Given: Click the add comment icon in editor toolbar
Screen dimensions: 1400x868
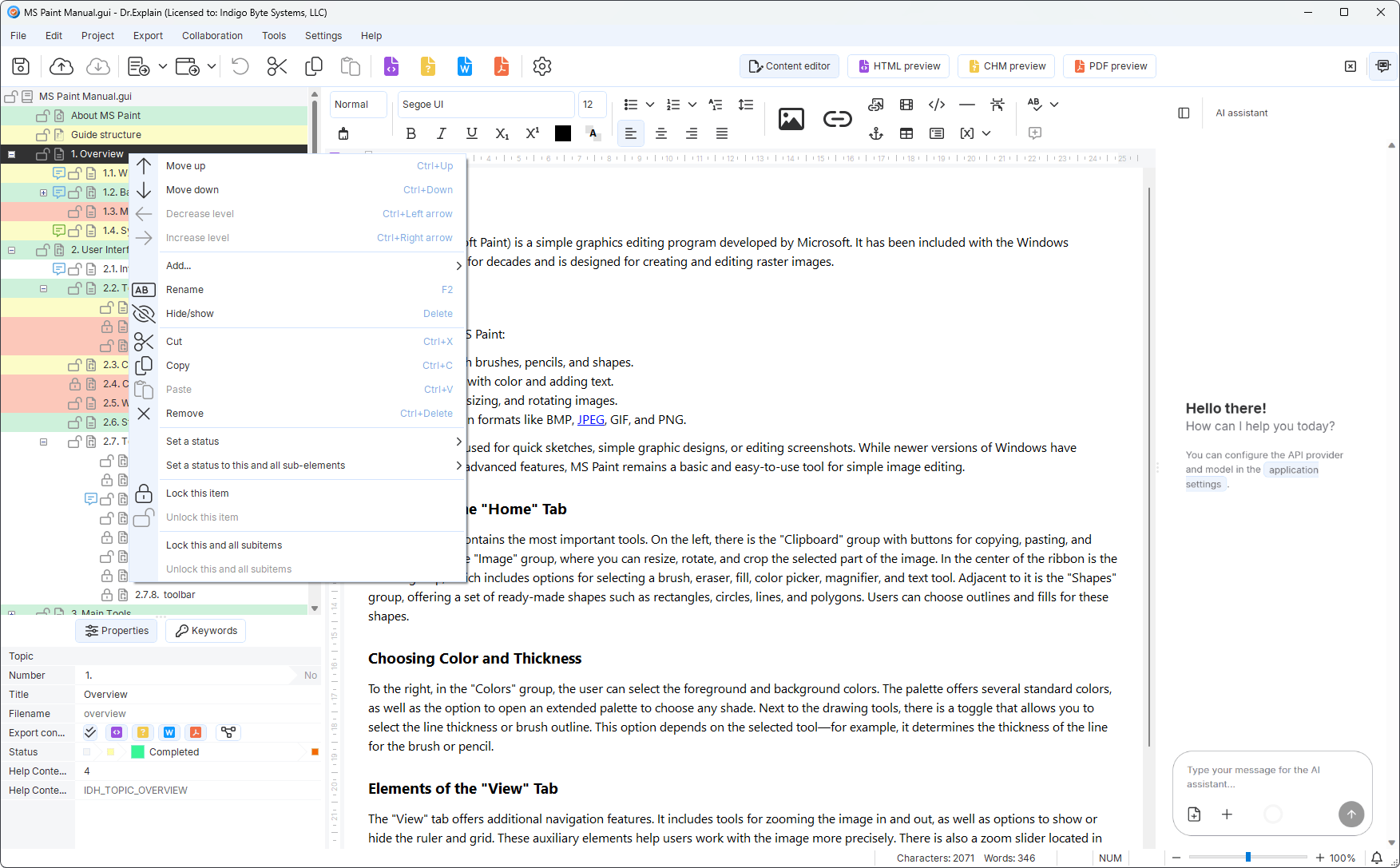Looking at the screenshot, I should [x=1035, y=133].
